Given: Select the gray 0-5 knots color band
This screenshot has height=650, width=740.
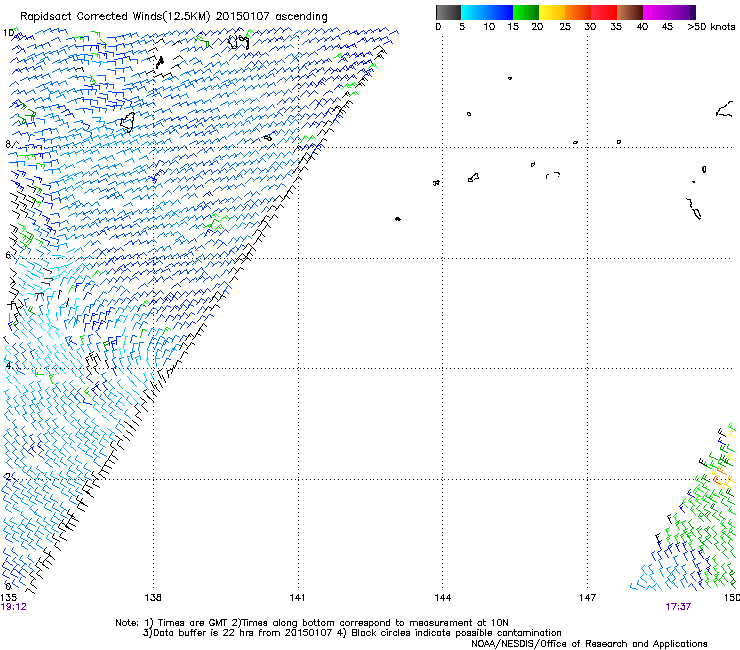Looking at the screenshot, I should [x=448, y=12].
